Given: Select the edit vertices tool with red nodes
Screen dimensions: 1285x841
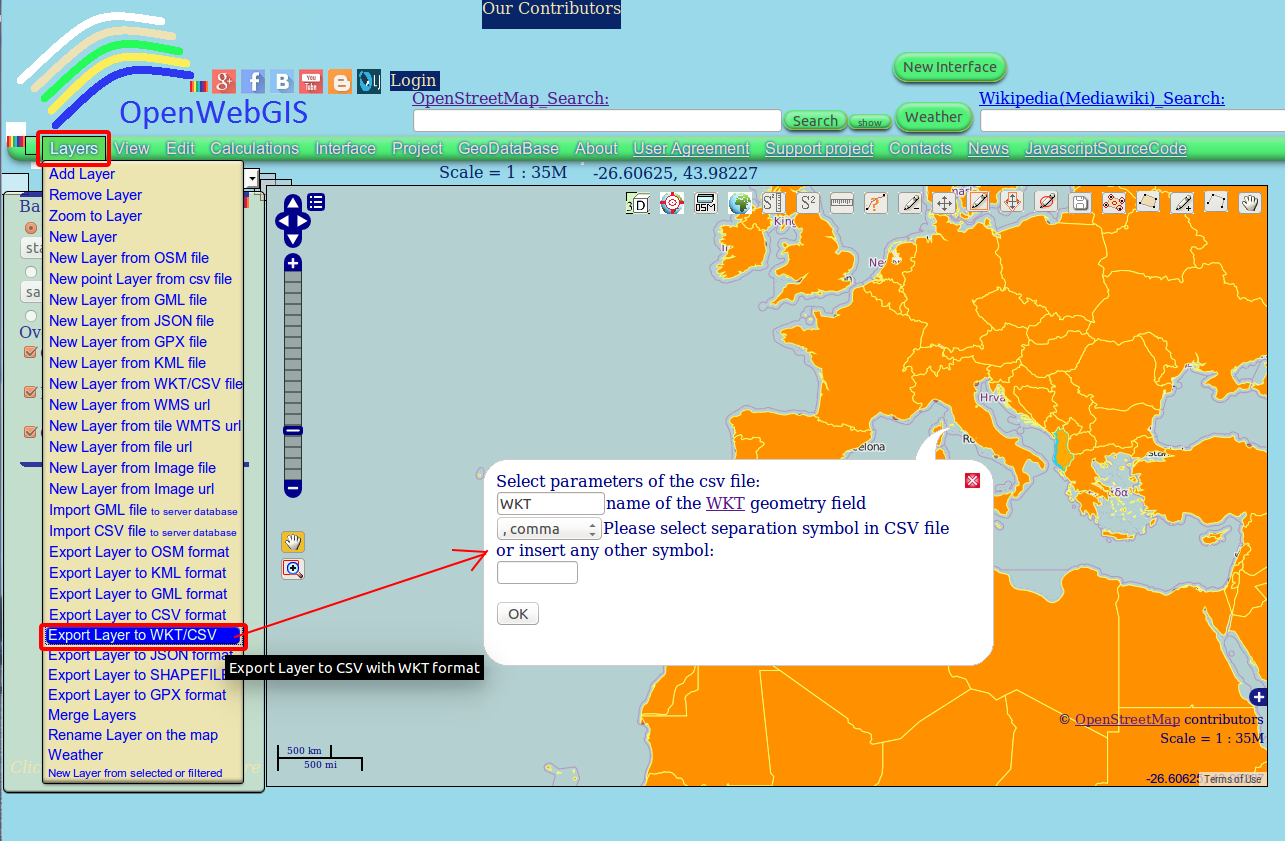Looking at the screenshot, I should (1113, 203).
